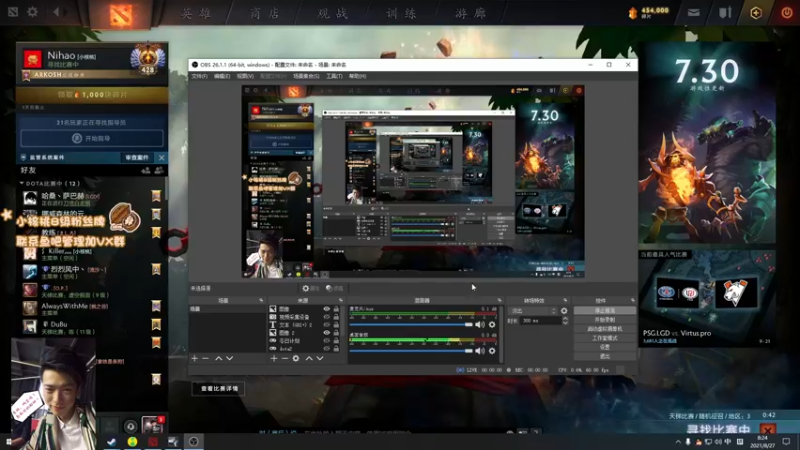Viewport: 800px width, 450px height.
Task: Open OBS 工具(T) menu
Action: [334, 76]
